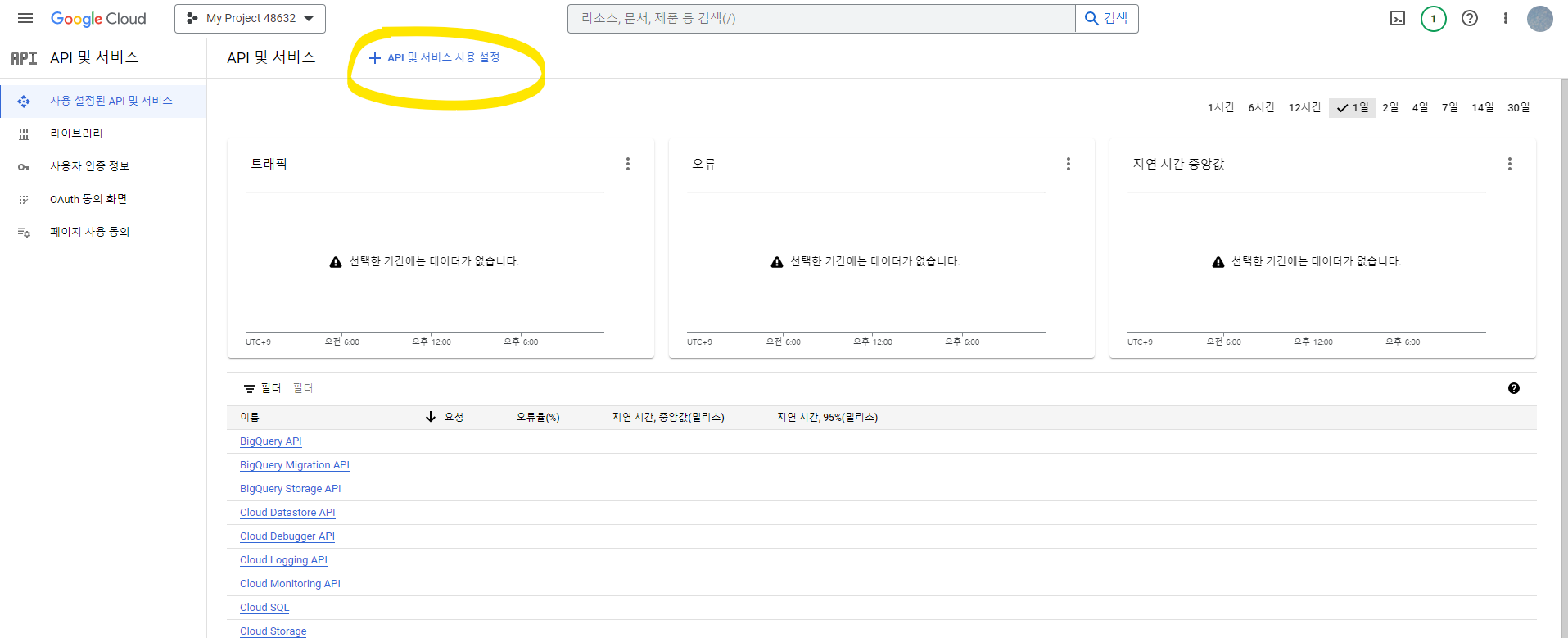1568x638 pixels.
Task: Click + API 및 서비스 사용 설정 button
Action: point(434,57)
